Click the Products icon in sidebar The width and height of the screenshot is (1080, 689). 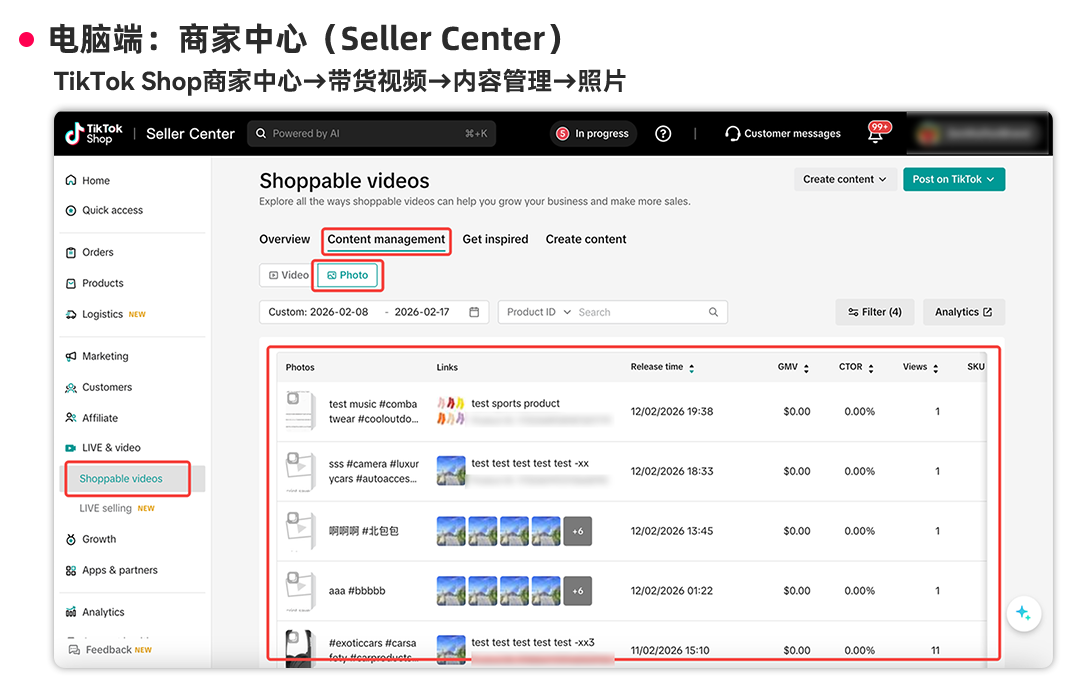coord(70,283)
